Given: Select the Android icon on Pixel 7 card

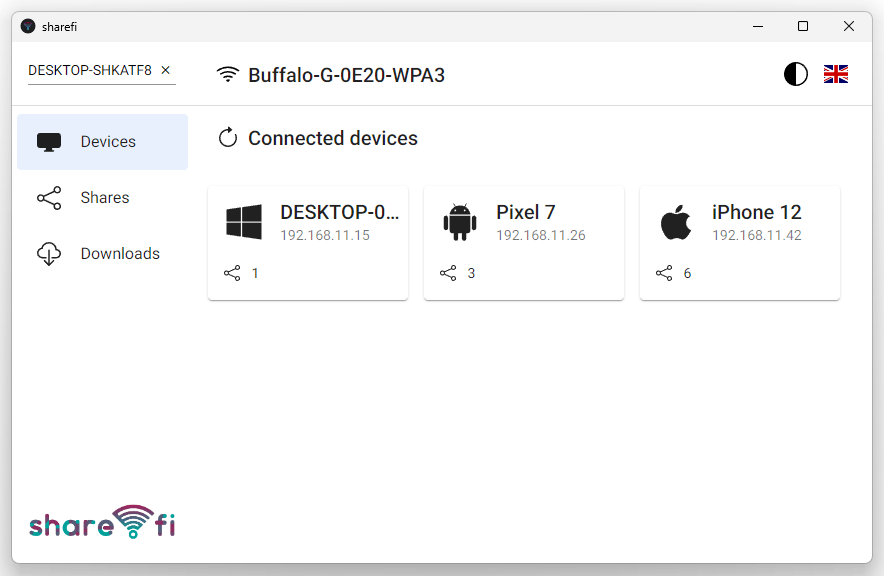Looking at the screenshot, I should [459, 222].
